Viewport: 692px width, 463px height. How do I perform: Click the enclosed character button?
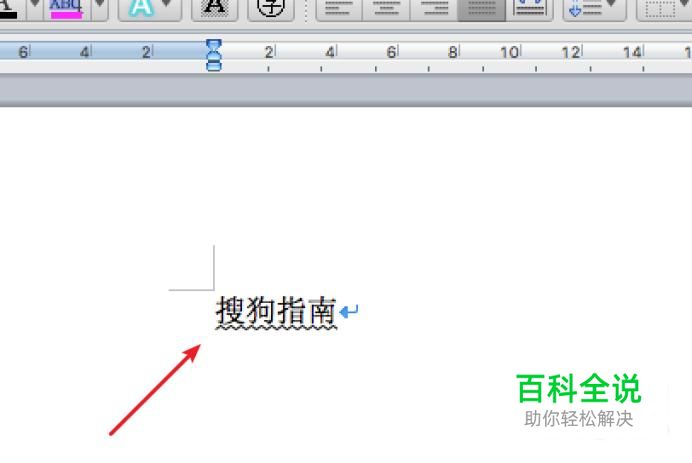[x=271, y=9]
